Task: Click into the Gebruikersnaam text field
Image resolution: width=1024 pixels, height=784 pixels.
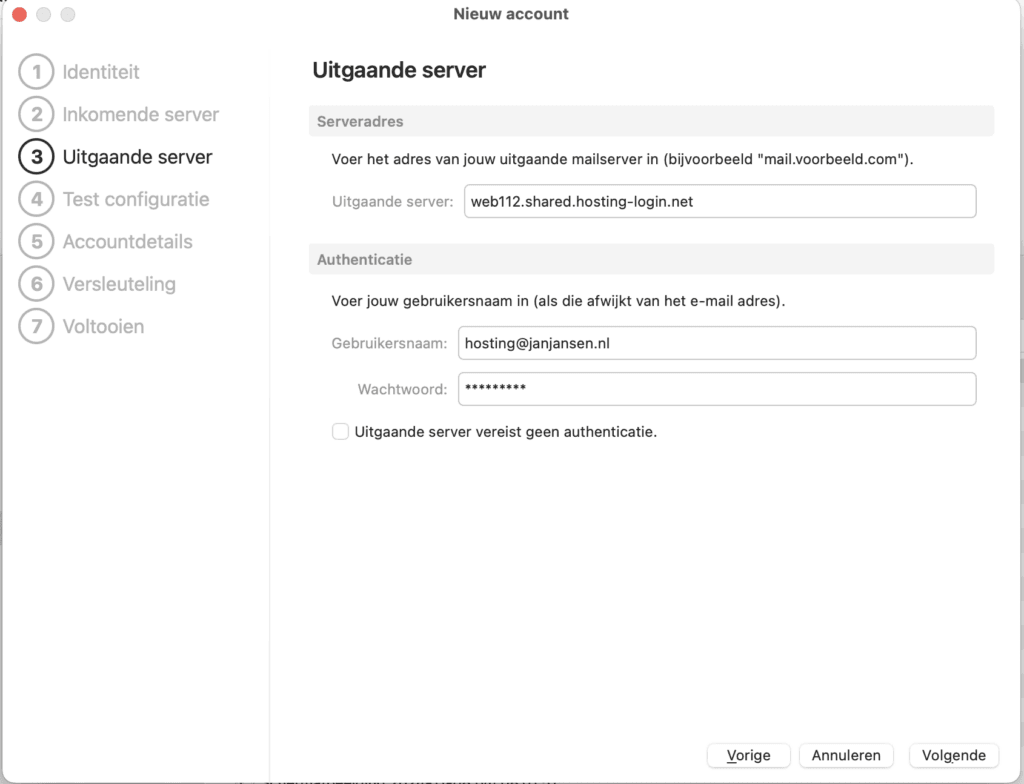Action: [716, 343]
